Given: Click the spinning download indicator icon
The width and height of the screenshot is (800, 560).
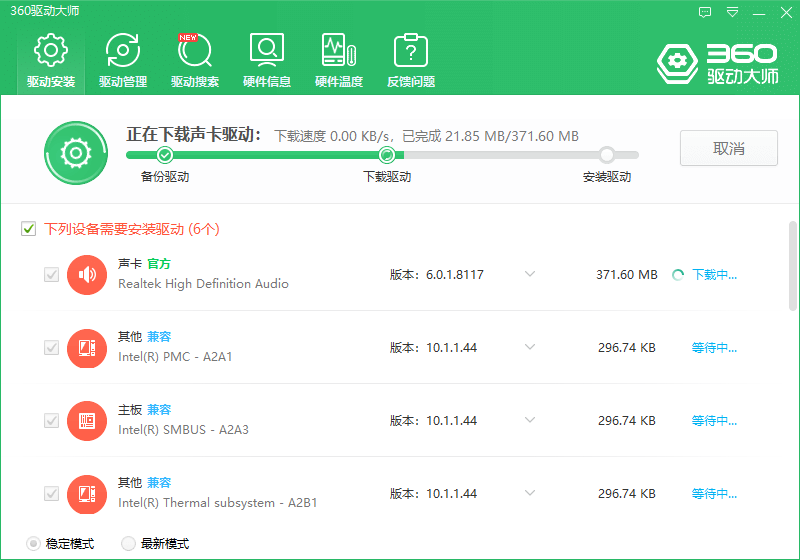Looking at the screenshot, I should pos(678,275).
